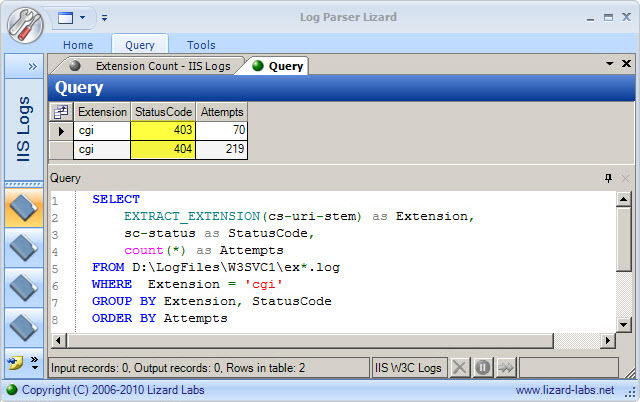Click the Attempts value 70

pyautogui.click(x=222, y=131)
